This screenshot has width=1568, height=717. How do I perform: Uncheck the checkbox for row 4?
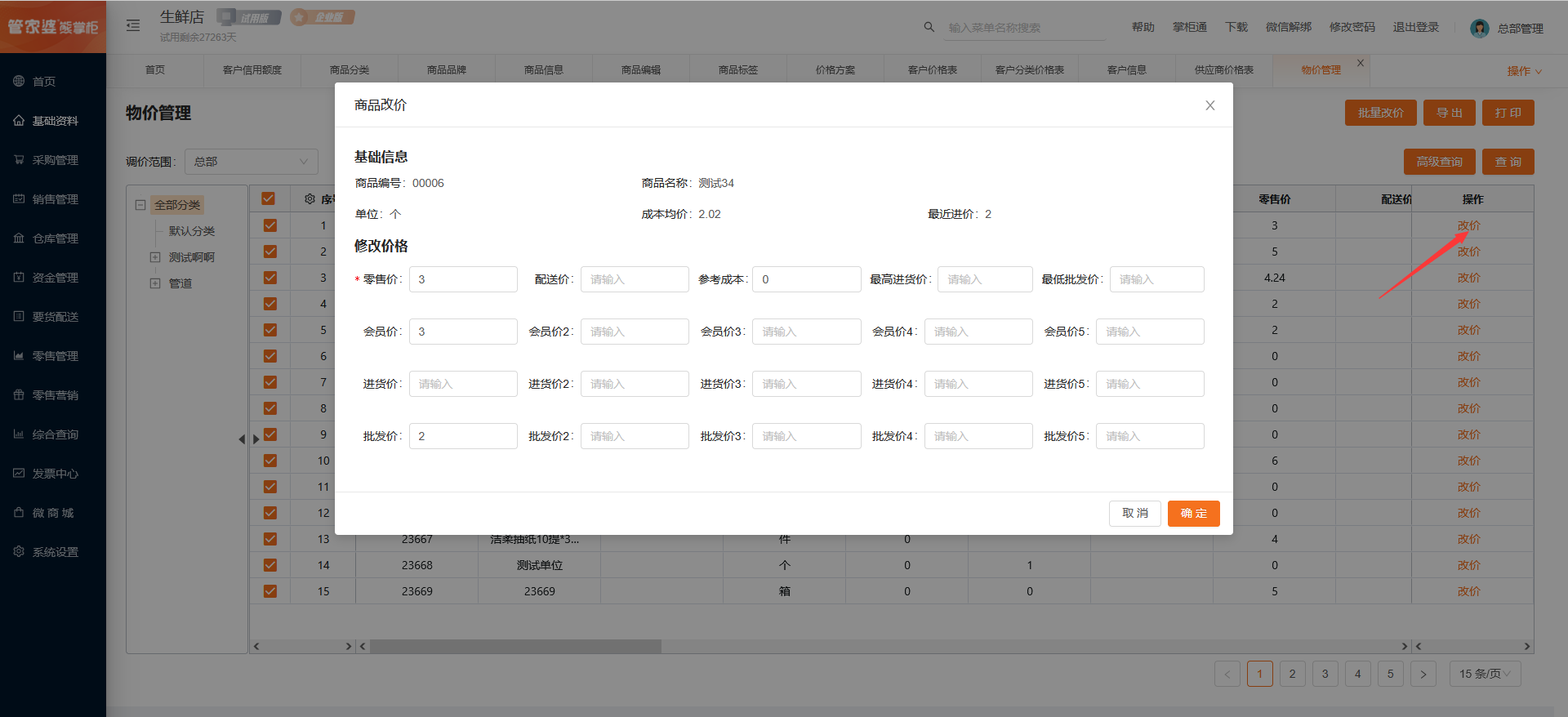(270, 304)
